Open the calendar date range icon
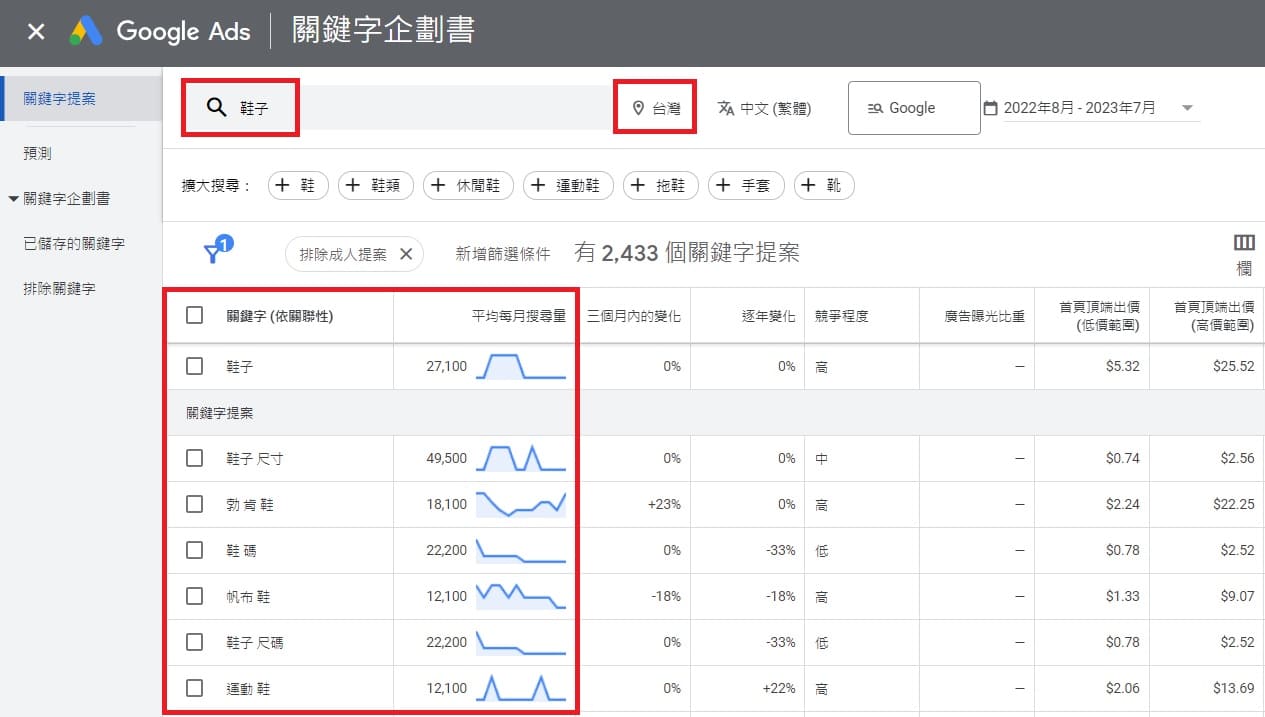This screenshot has width=1265, height=717. click(991, 108)
